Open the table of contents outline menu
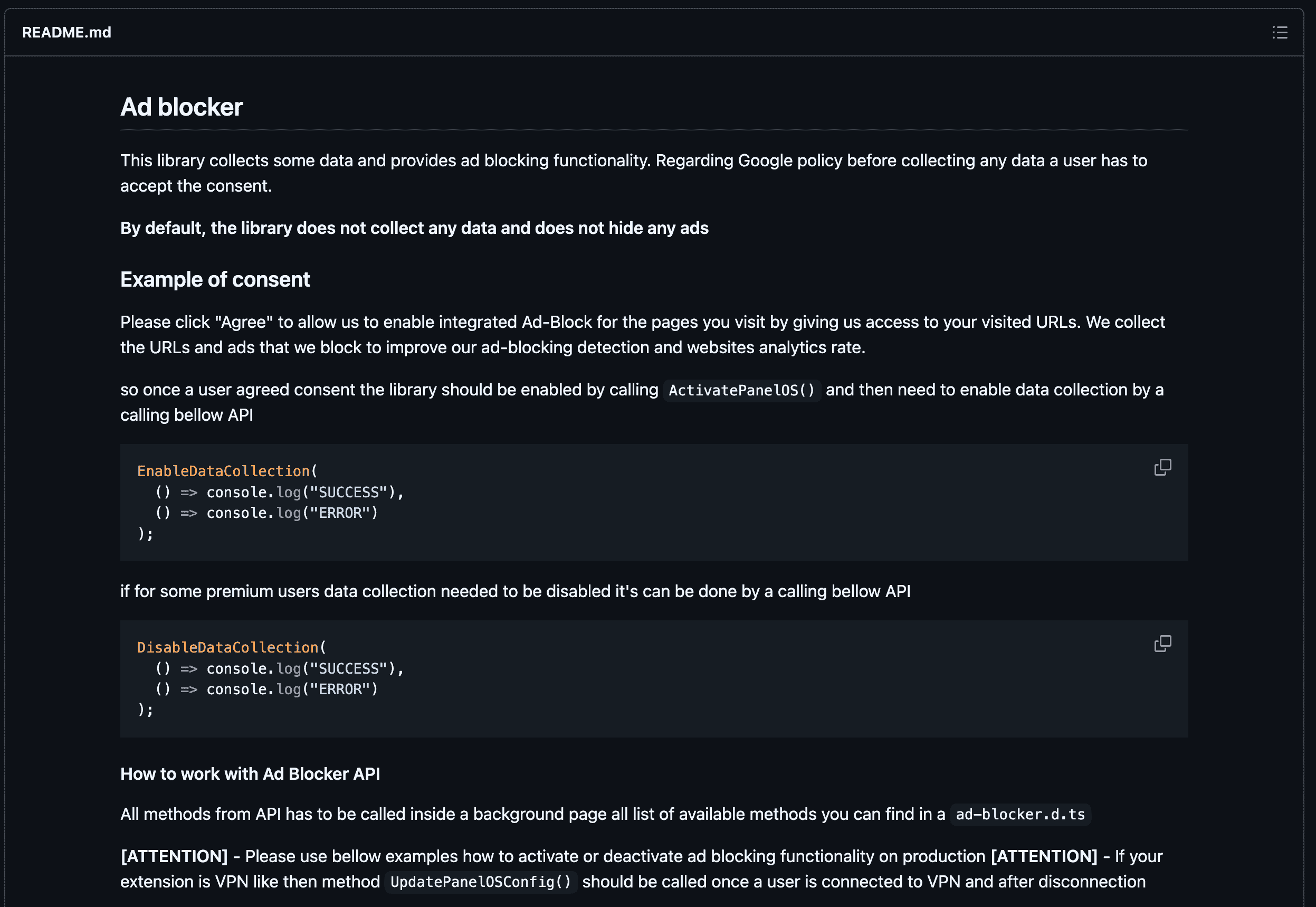Screen dimensions: 1316x907 [x=1280, y=32]
